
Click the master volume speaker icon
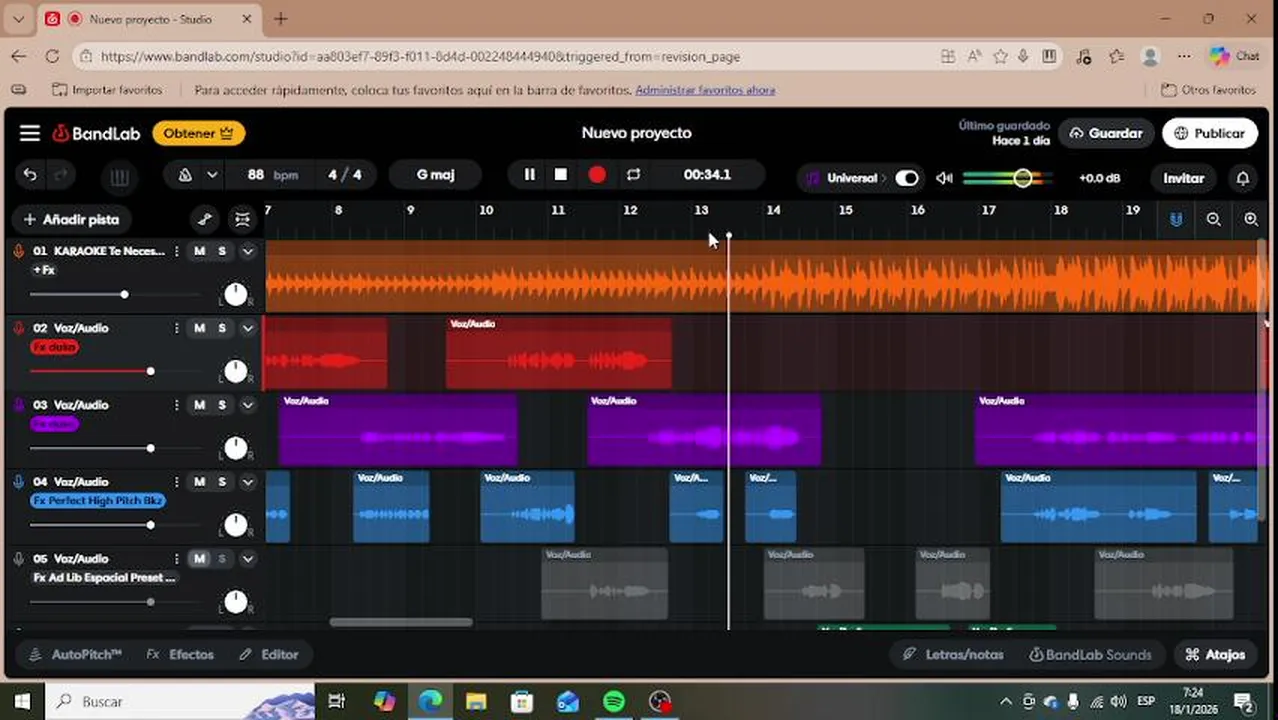944,178
